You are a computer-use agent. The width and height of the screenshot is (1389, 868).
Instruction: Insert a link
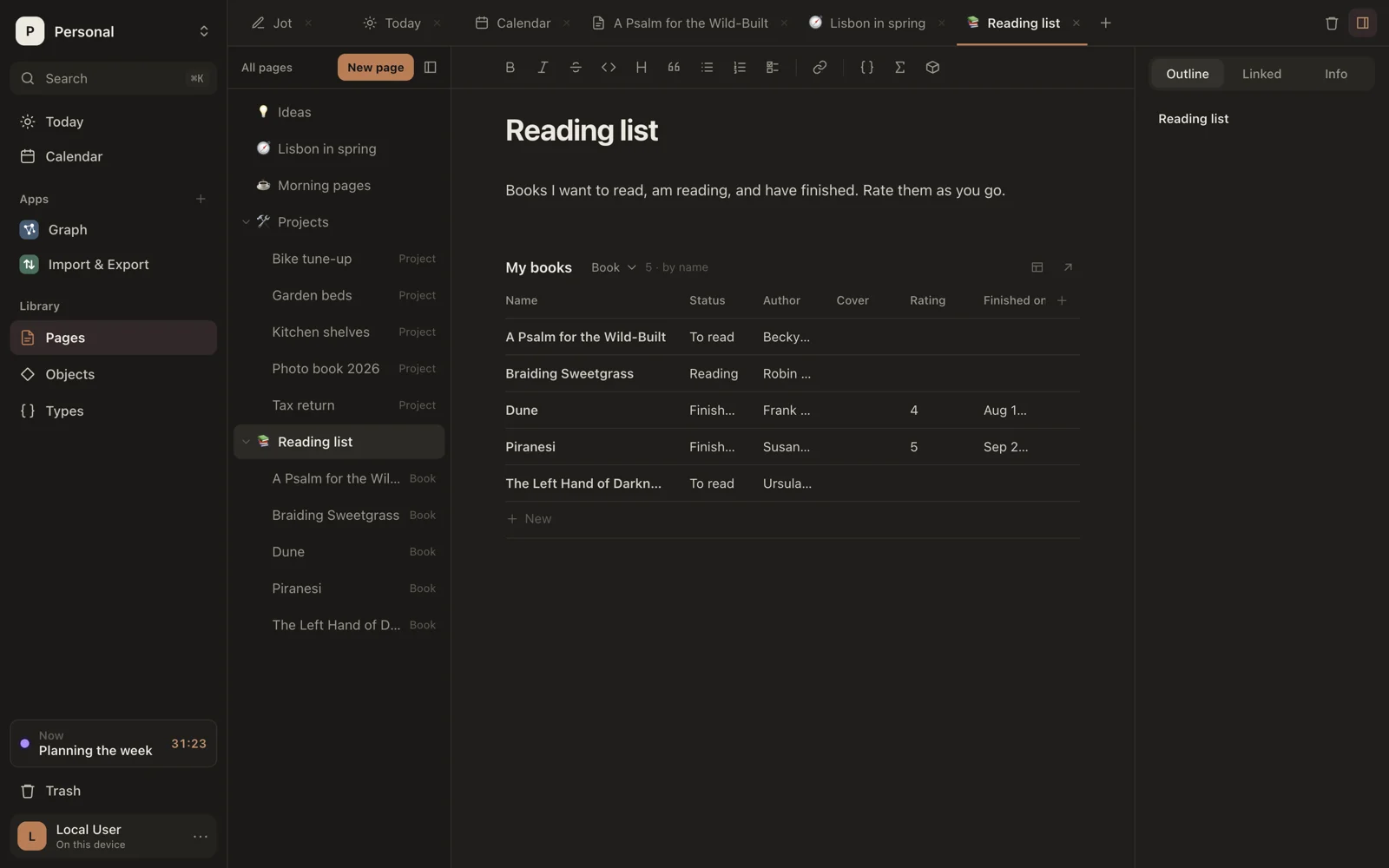(820, 68)
